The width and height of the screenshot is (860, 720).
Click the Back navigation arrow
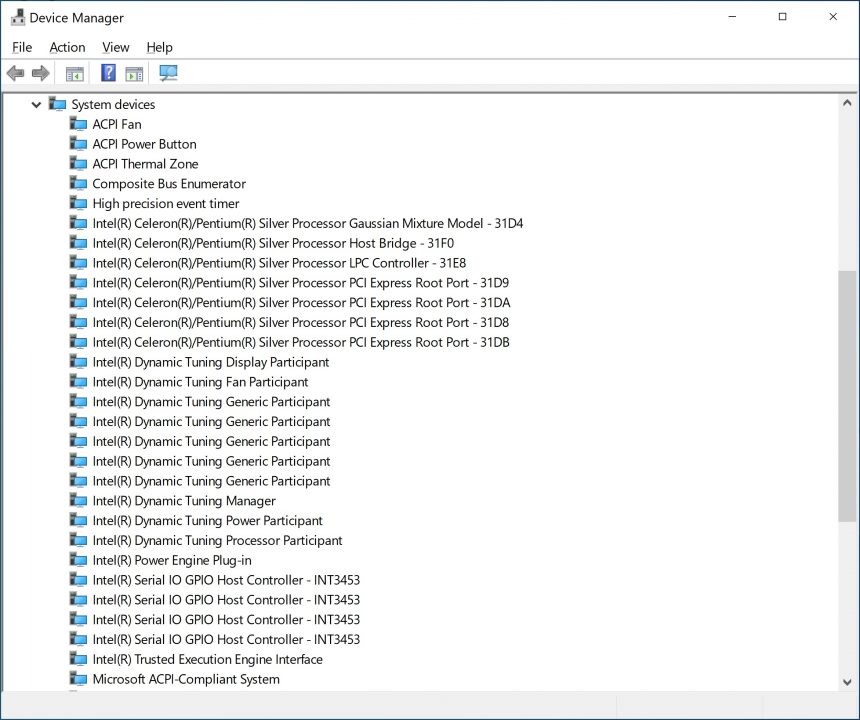click(x=15, y=72)
